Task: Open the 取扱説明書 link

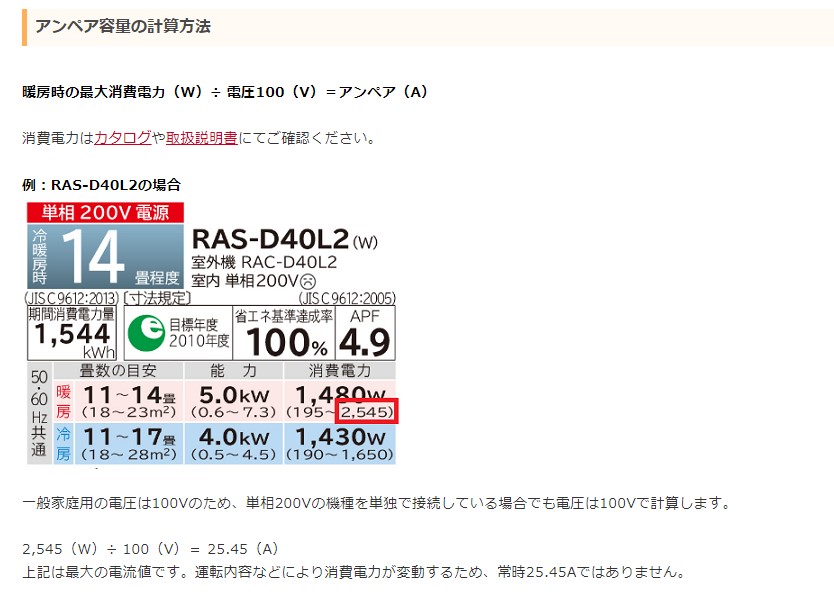Action: click(x=202, y=138)
